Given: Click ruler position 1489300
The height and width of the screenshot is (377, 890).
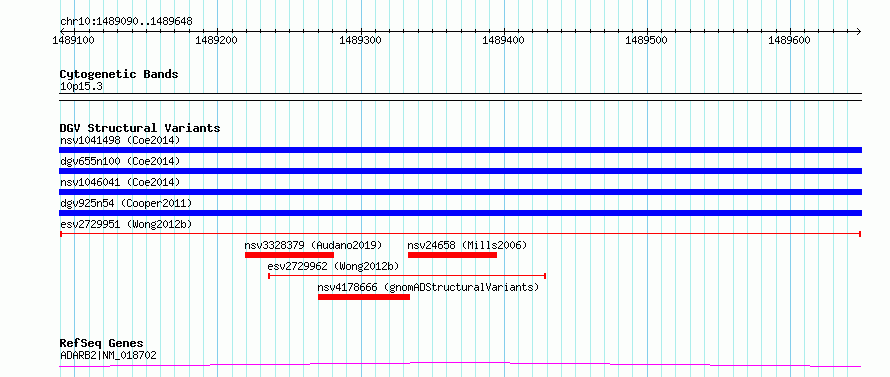Looking at the screenshot, I should click(360, 40).
